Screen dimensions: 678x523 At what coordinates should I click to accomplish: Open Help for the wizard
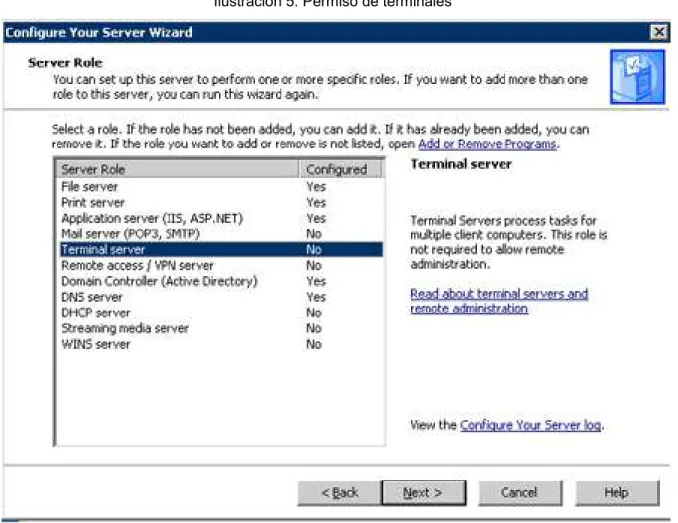pyautogui.click(x=617, y=492)
